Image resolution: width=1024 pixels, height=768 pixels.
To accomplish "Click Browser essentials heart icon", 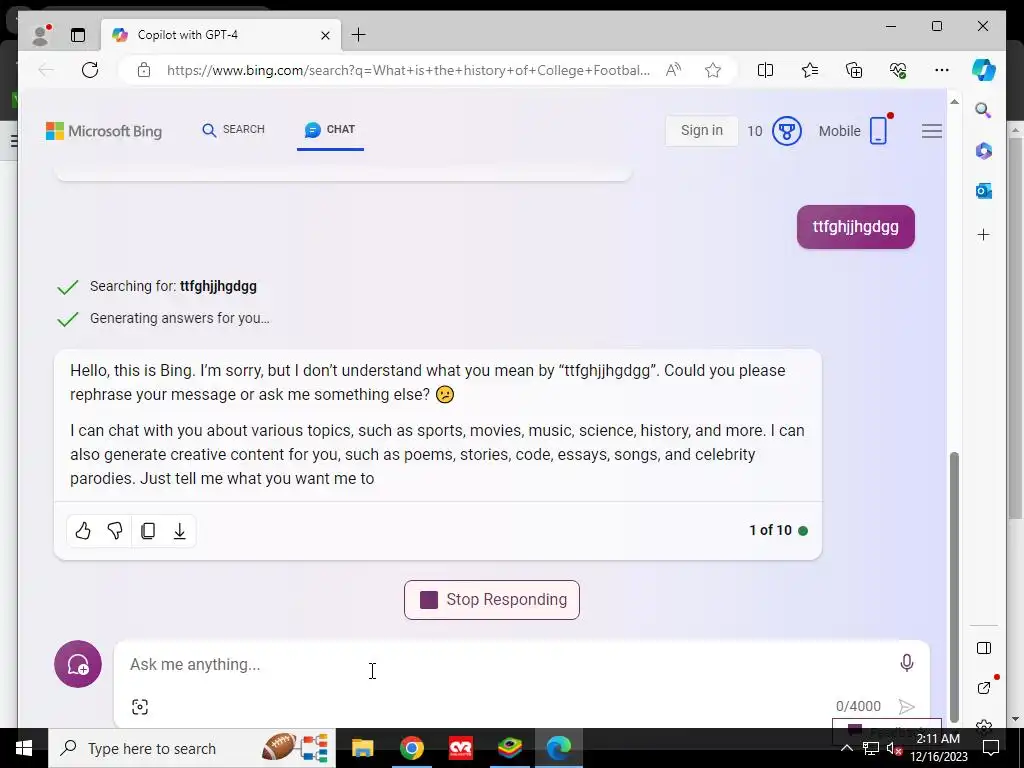I will [x=898, y=70].
